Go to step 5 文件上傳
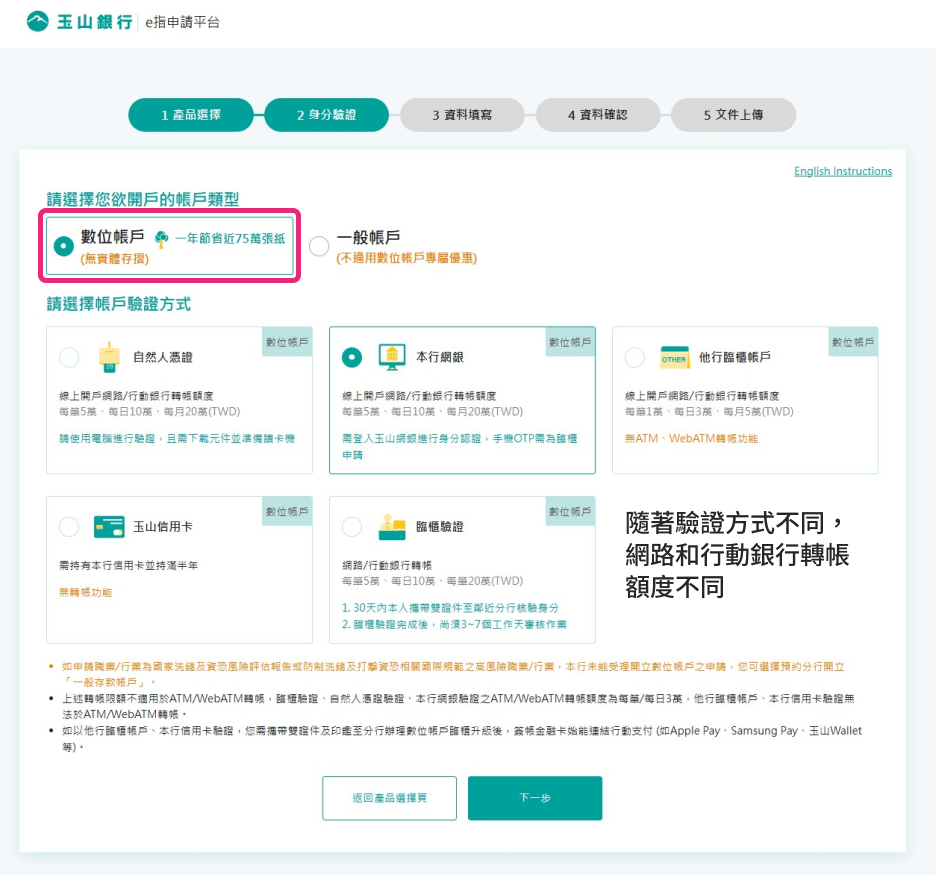Viewport: 936px width, 875px height. tap(733, 115)
